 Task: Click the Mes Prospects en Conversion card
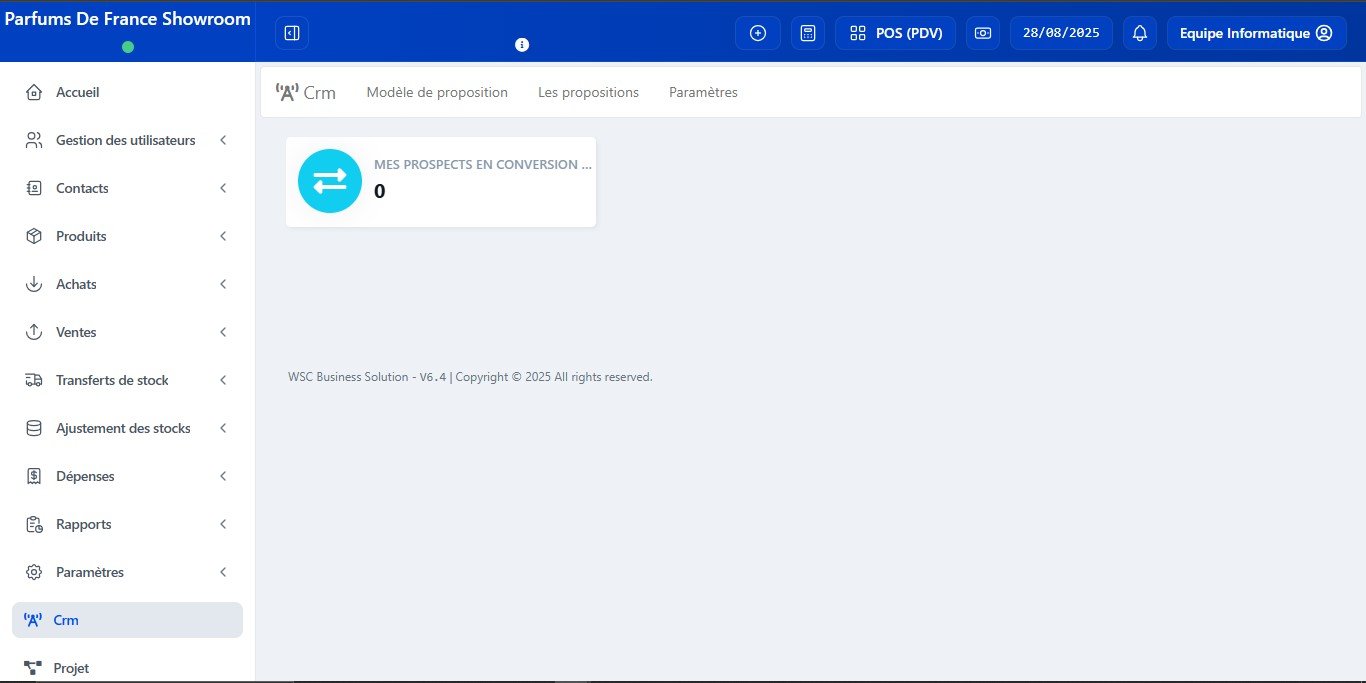pos(441,181)
